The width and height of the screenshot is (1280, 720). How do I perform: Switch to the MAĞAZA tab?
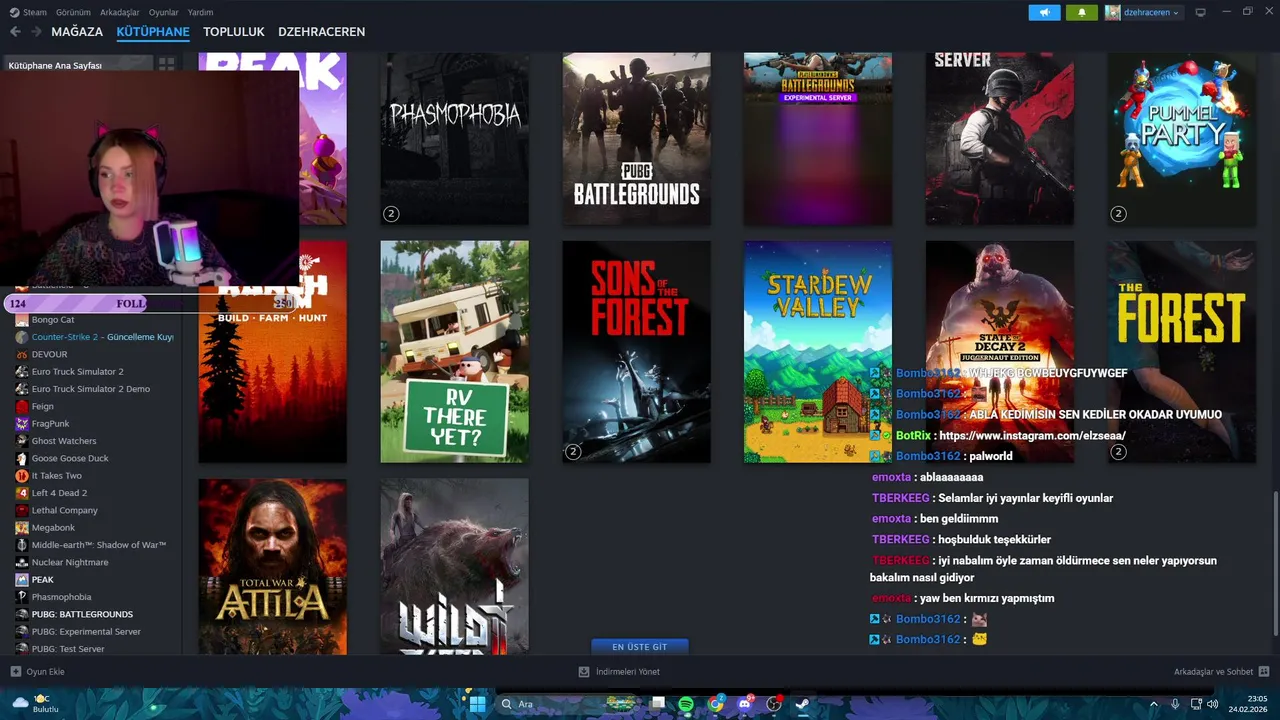[x=77, y=32]
